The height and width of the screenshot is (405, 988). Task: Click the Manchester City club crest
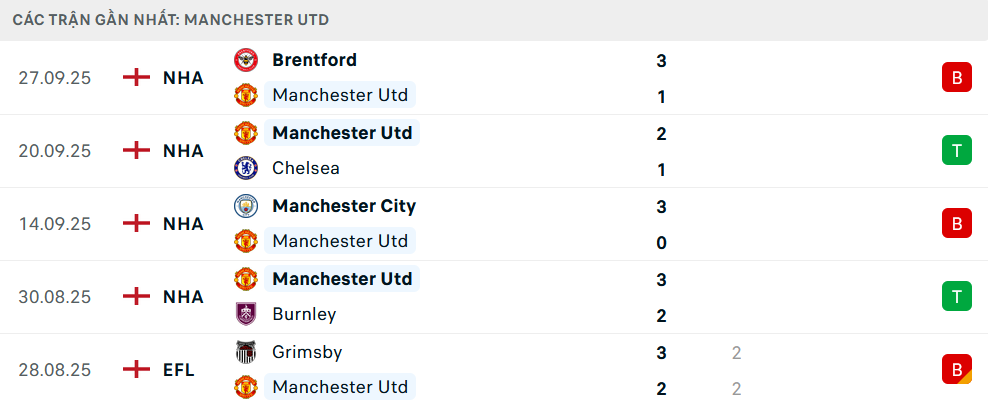(x=245, y=206)
